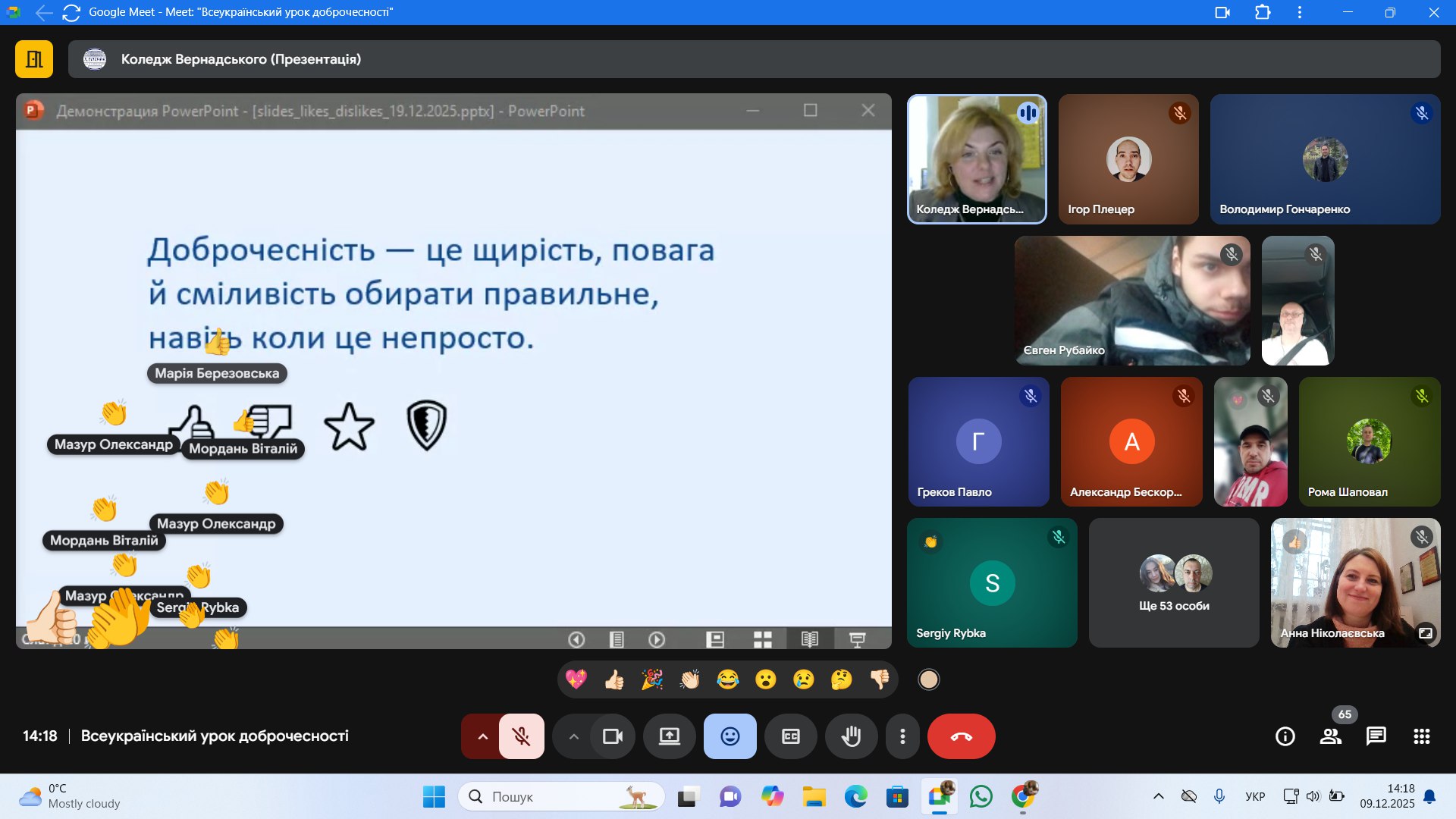Leave the call with red hang-up button

click(x=961, y=736)
